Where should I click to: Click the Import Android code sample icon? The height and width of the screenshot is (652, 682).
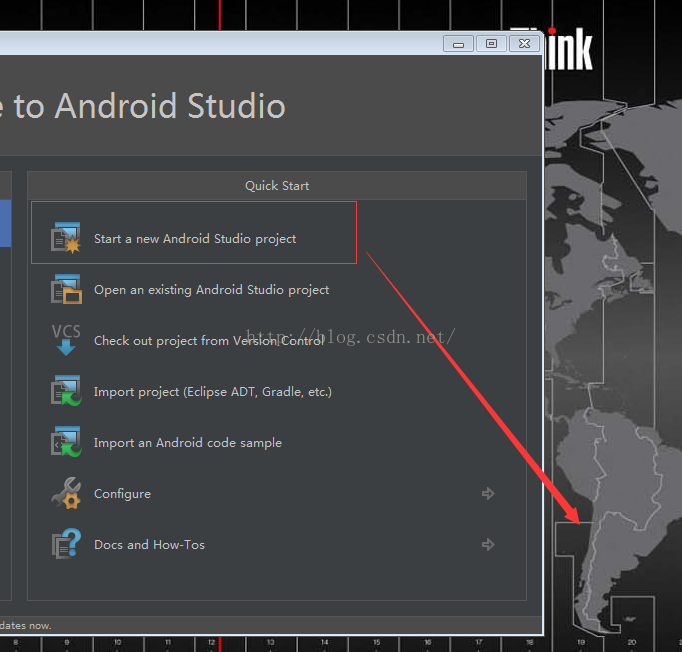click(66, 441)
